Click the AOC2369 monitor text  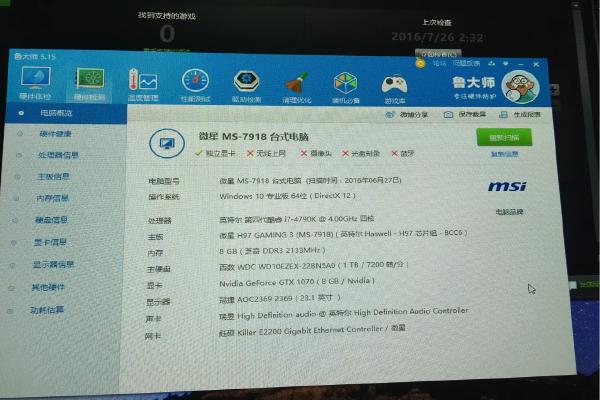pos(280,299)
